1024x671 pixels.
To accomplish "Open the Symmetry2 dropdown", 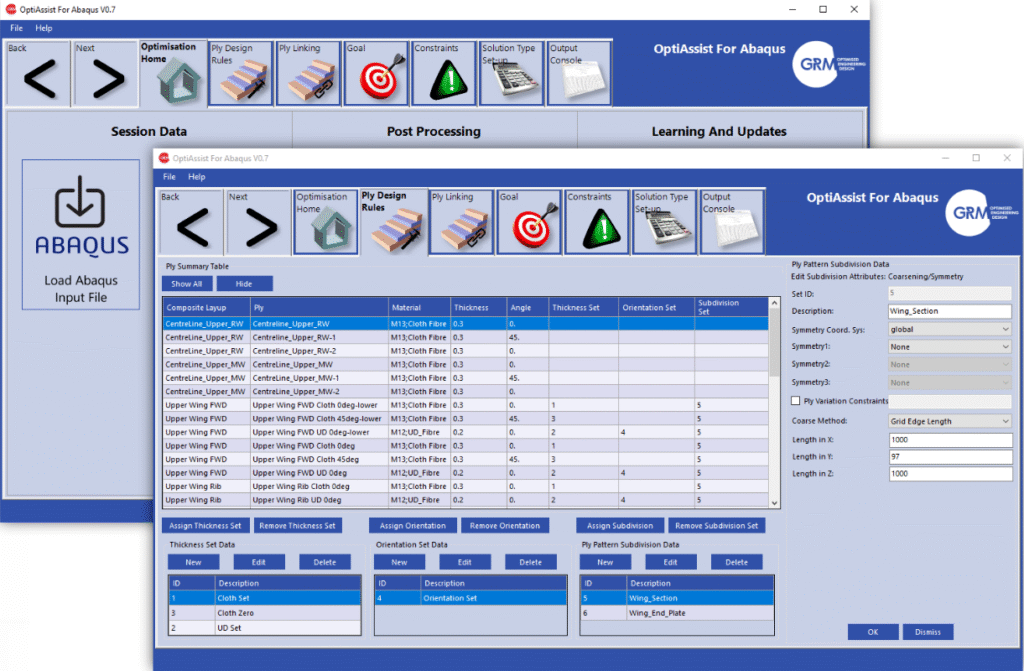I will coord(950,365).
